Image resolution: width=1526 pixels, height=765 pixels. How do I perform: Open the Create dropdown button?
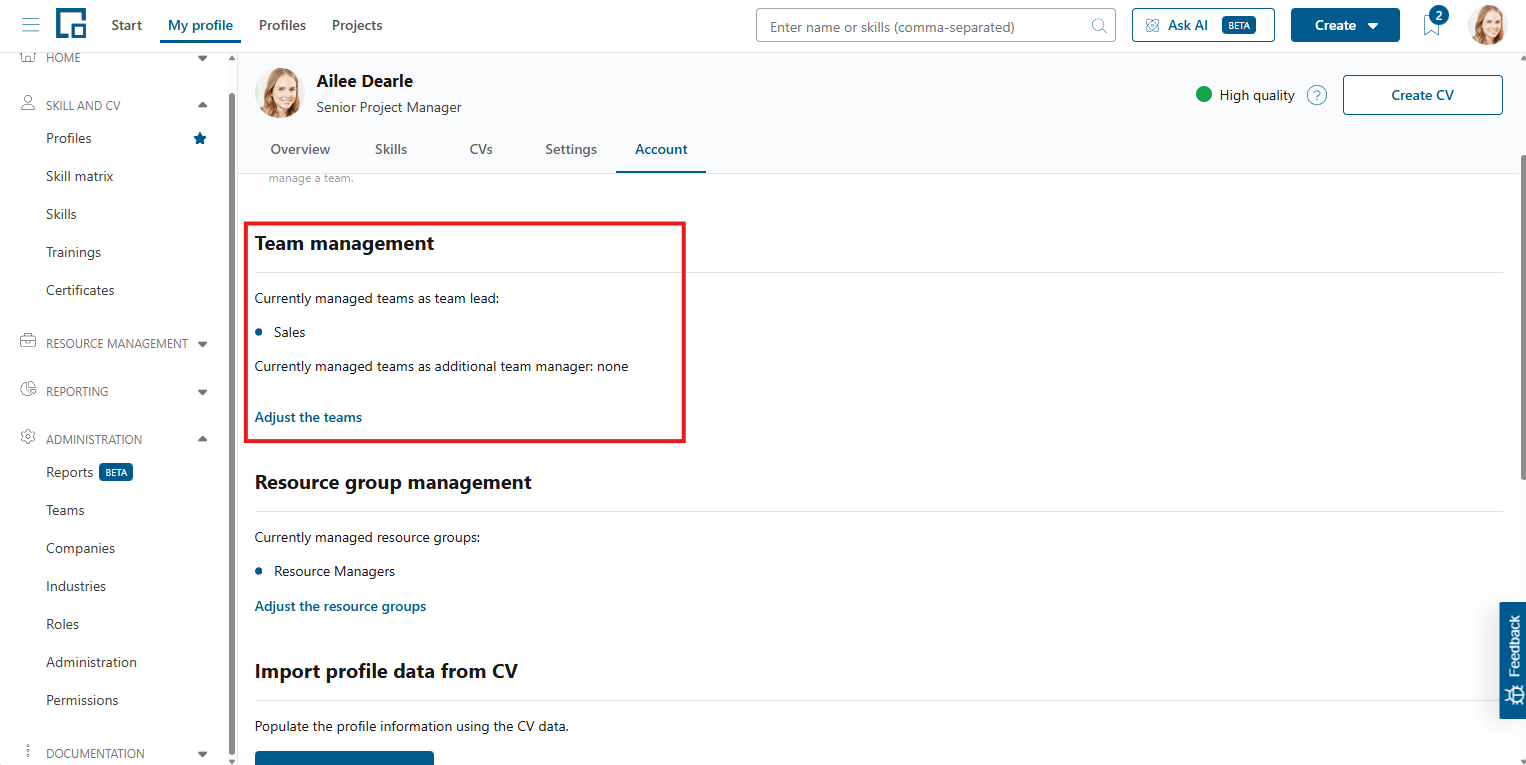click(1345, 25)
